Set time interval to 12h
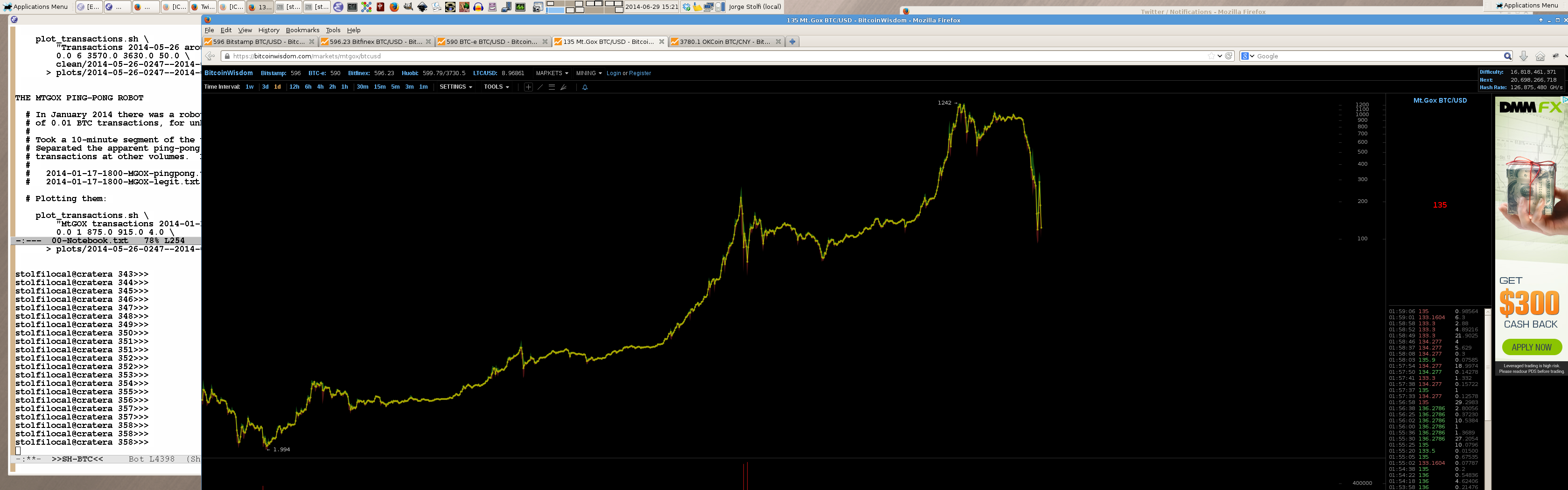This screenshot has height=490, width=1568. pos(294,87)
